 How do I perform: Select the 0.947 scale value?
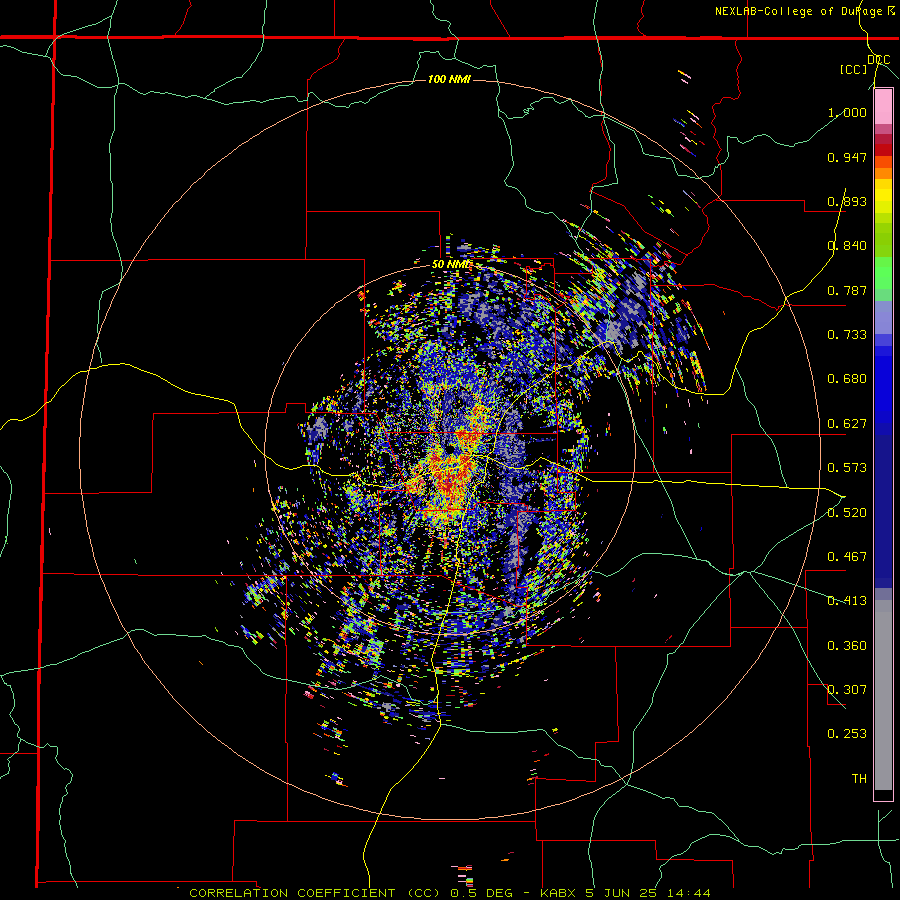click(847, 157)
